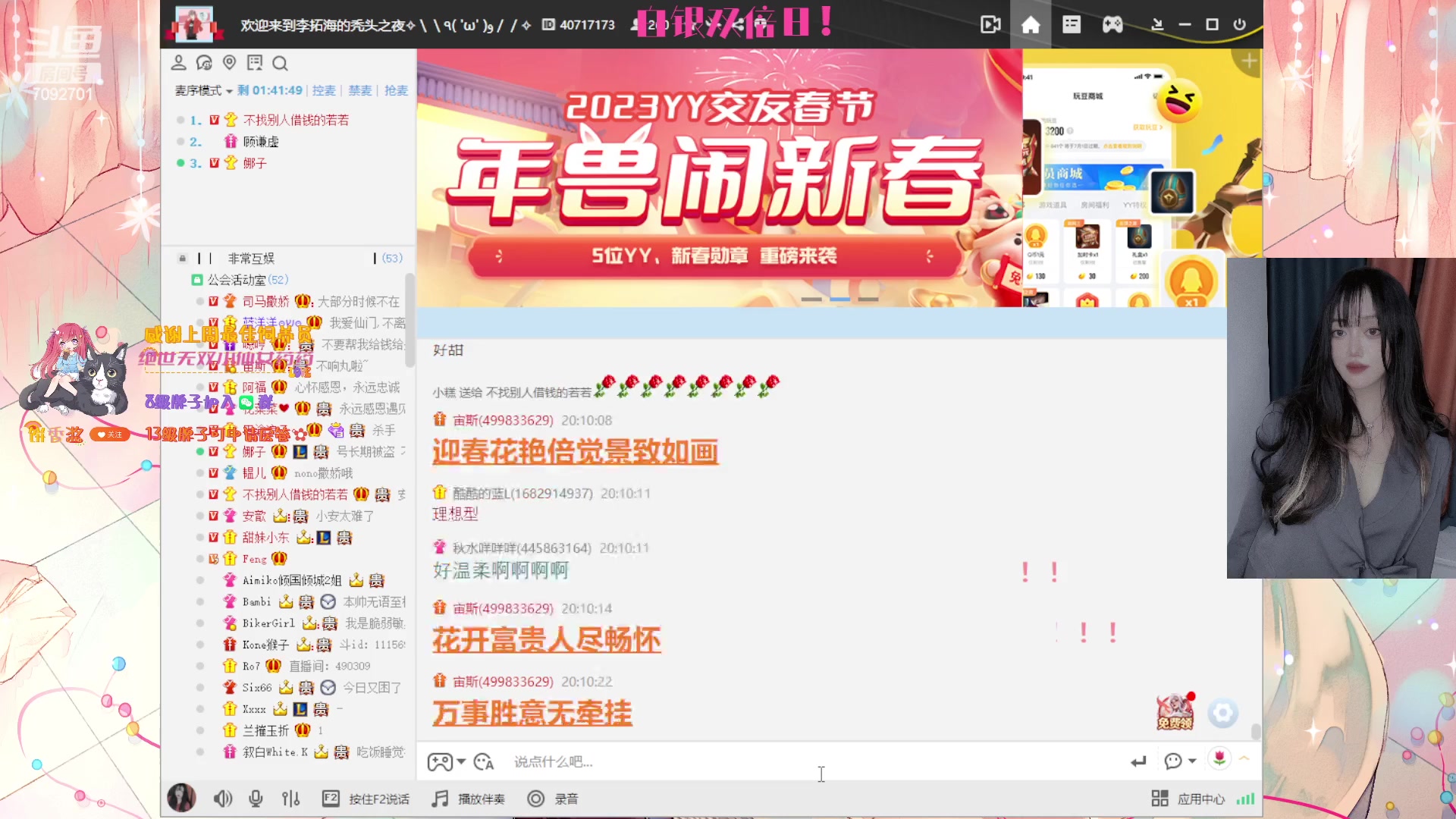Image resolution: width=1456 pixels, height=819 pixels.
Task: Toggle the microphone icon
Action: [x=256, y=799]
